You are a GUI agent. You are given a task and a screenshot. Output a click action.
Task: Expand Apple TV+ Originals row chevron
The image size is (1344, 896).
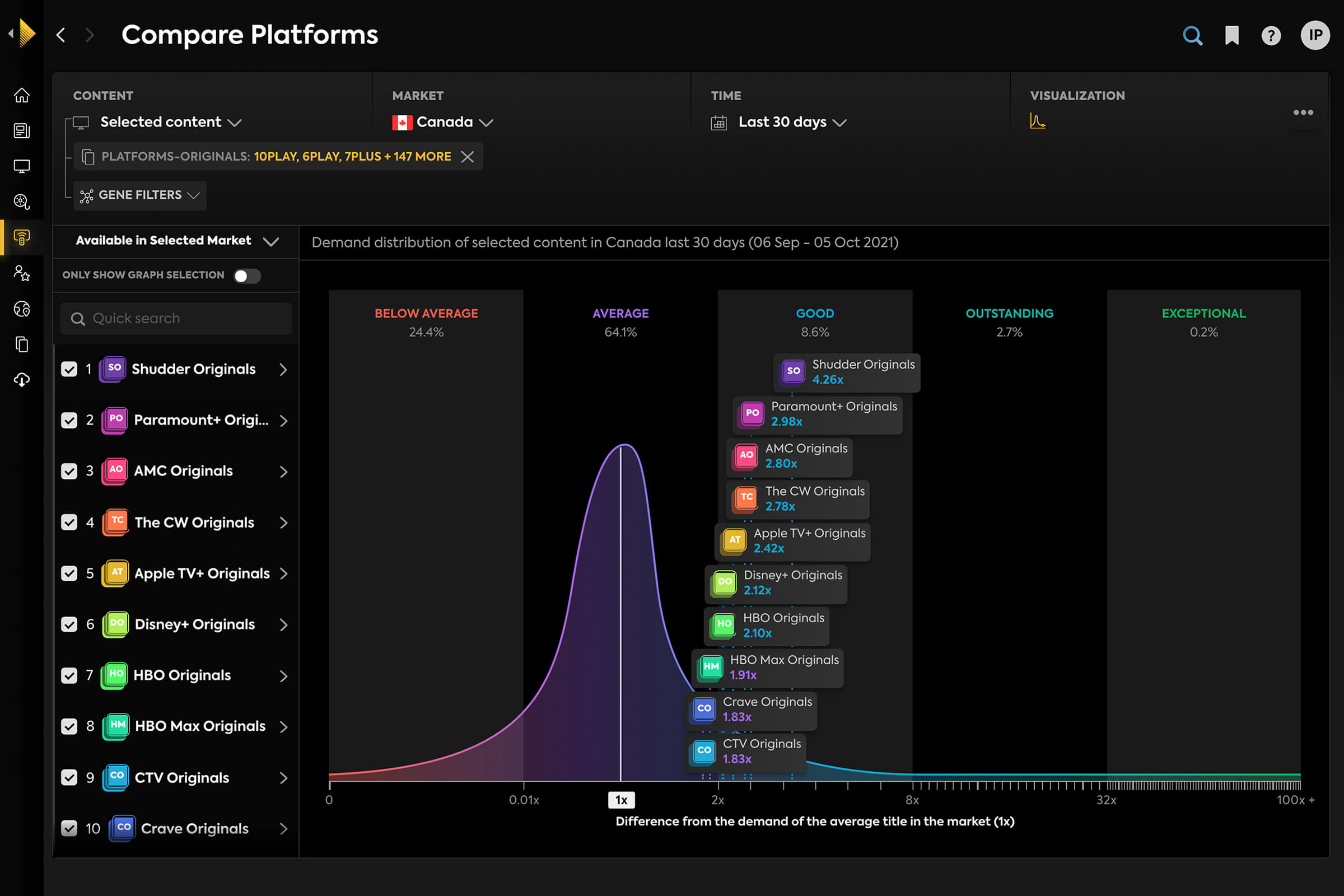pos(283,573)
